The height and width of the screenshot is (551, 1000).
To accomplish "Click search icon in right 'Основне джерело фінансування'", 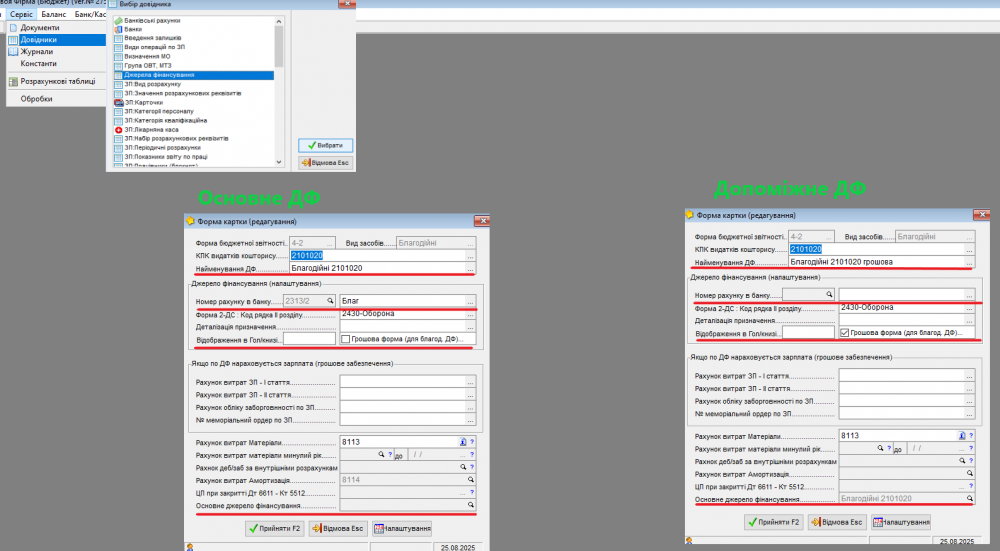I will (968, 497).
